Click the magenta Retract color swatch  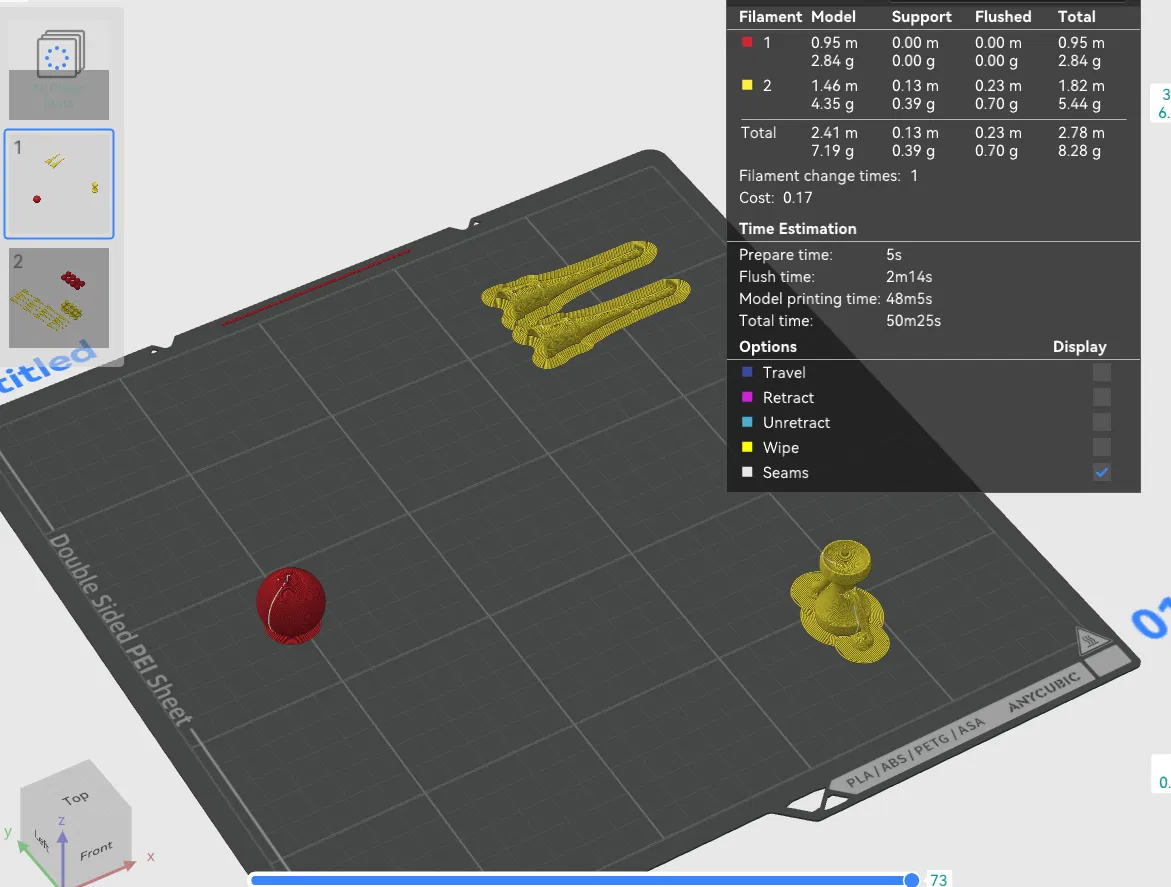point(747,396)
